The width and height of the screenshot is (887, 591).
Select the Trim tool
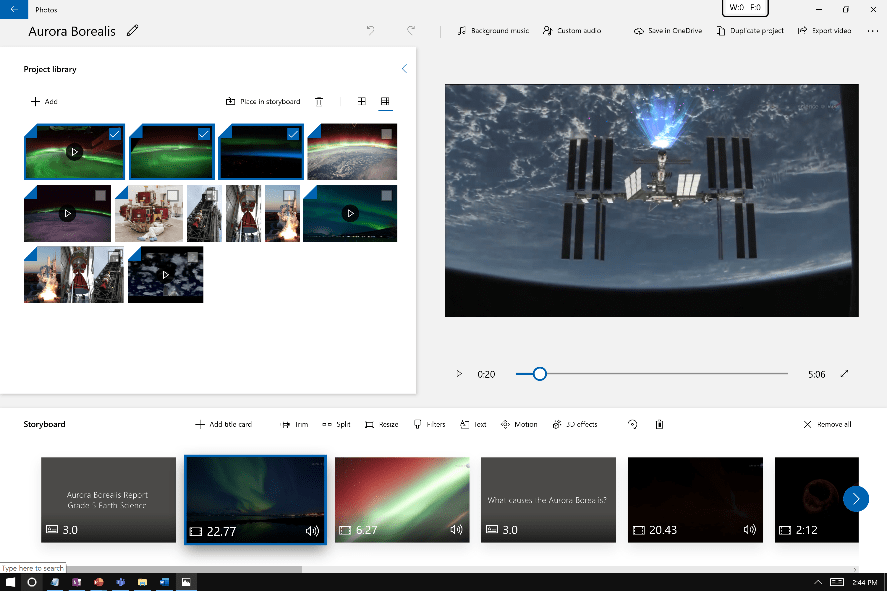click(295, 424)
